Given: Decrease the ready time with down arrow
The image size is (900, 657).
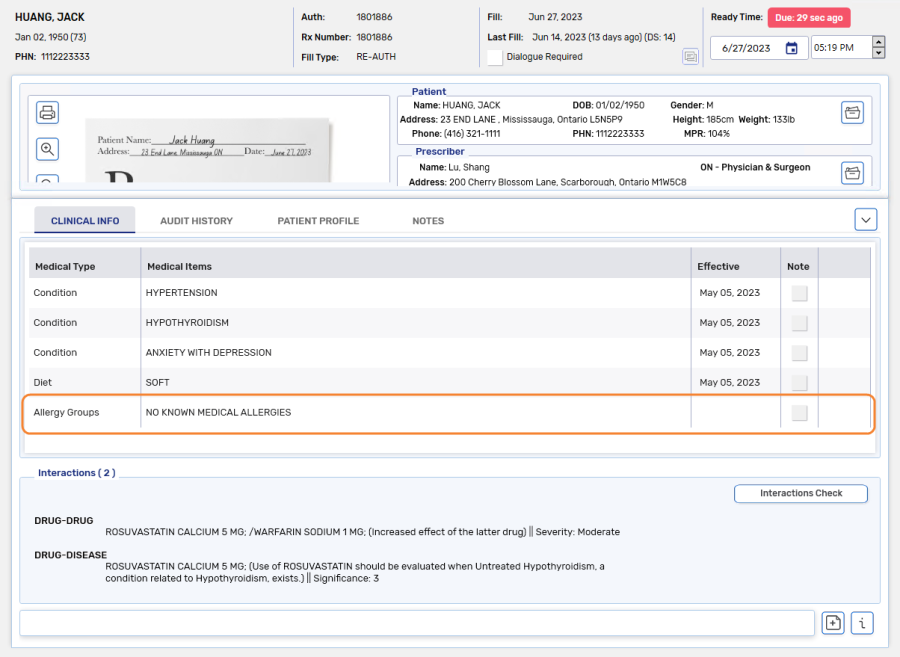Looking at the screenshot, I should click(x=878, y=53).
